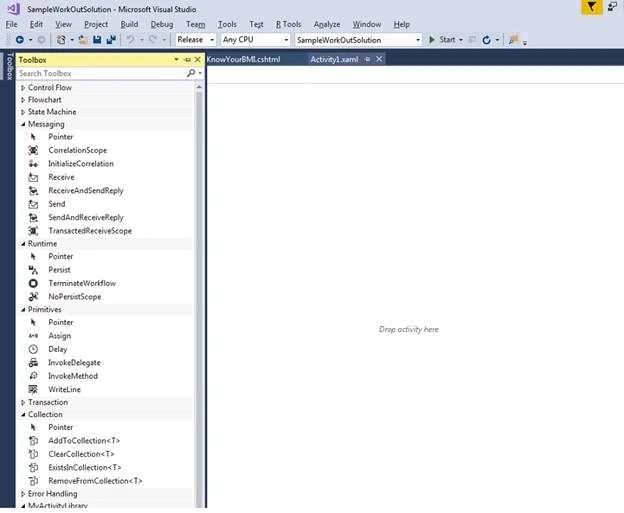The height and width of the screenshot is (513, 624).
Task: Open the Toolbox window position dropdown arrow
Action: [176, 60]
